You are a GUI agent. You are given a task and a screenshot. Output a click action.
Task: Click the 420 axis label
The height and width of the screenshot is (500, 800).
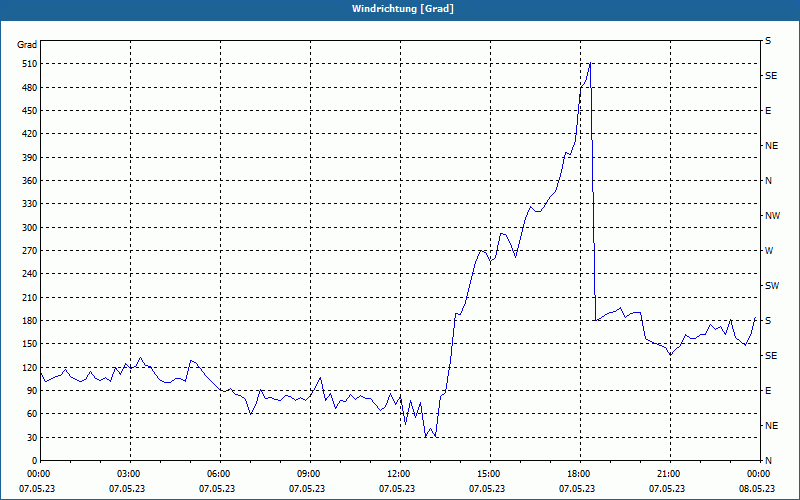[30, 134]
